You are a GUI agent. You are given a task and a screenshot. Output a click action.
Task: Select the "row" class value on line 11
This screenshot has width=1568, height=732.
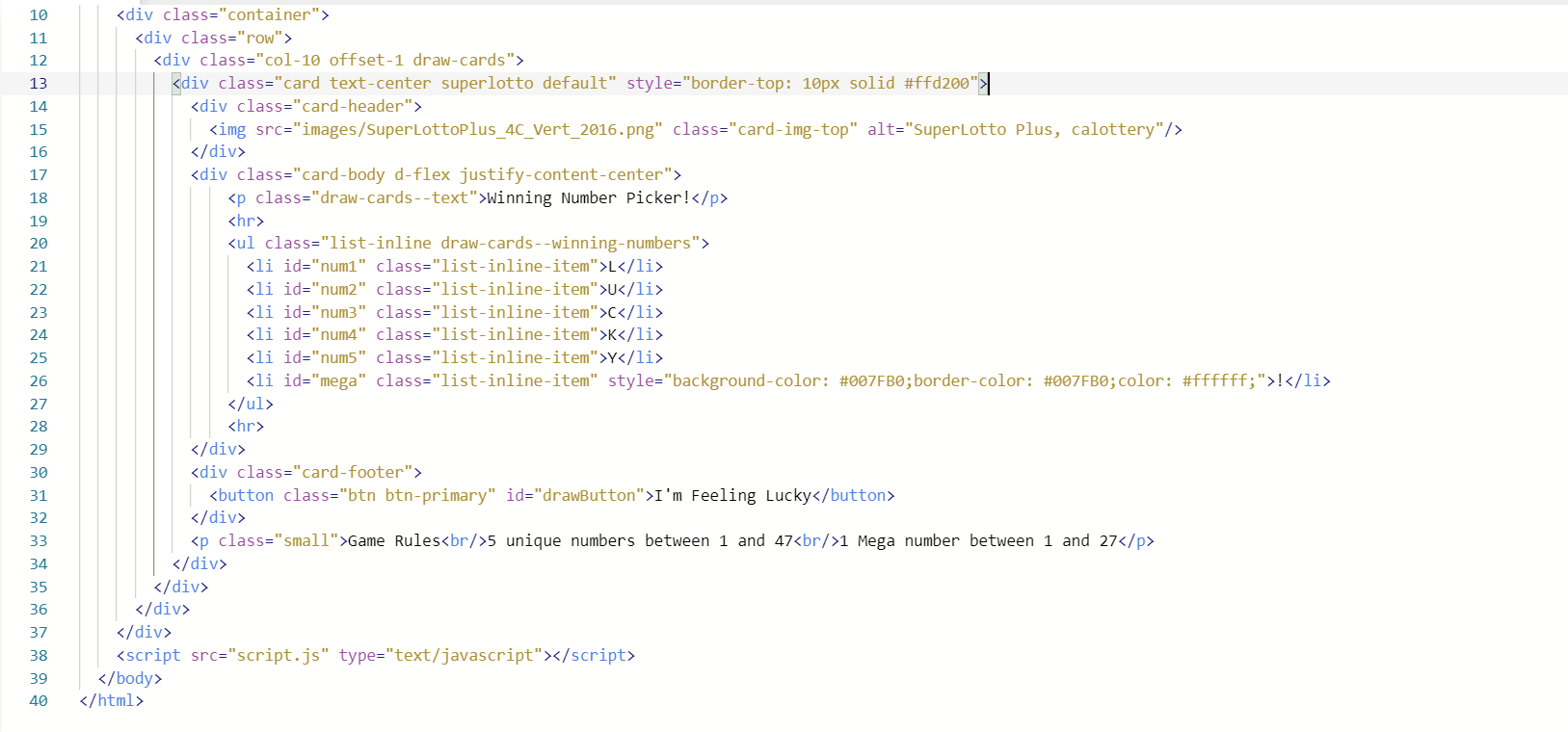click(x=260, y=38)
